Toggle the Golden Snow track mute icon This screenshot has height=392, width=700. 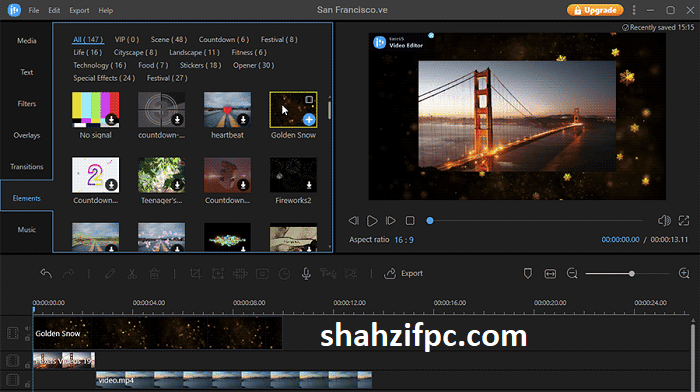pyautogui.click(x=28, y=329)
